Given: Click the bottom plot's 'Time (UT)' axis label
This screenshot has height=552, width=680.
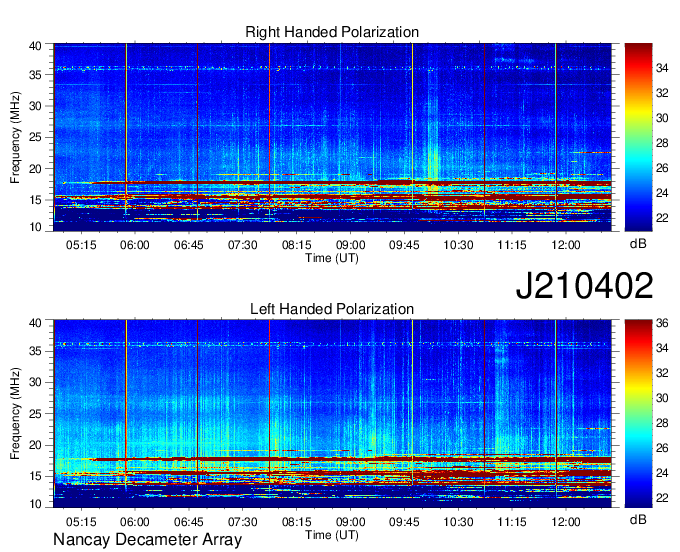Looking at the screenshot, I should pos(332,535).
